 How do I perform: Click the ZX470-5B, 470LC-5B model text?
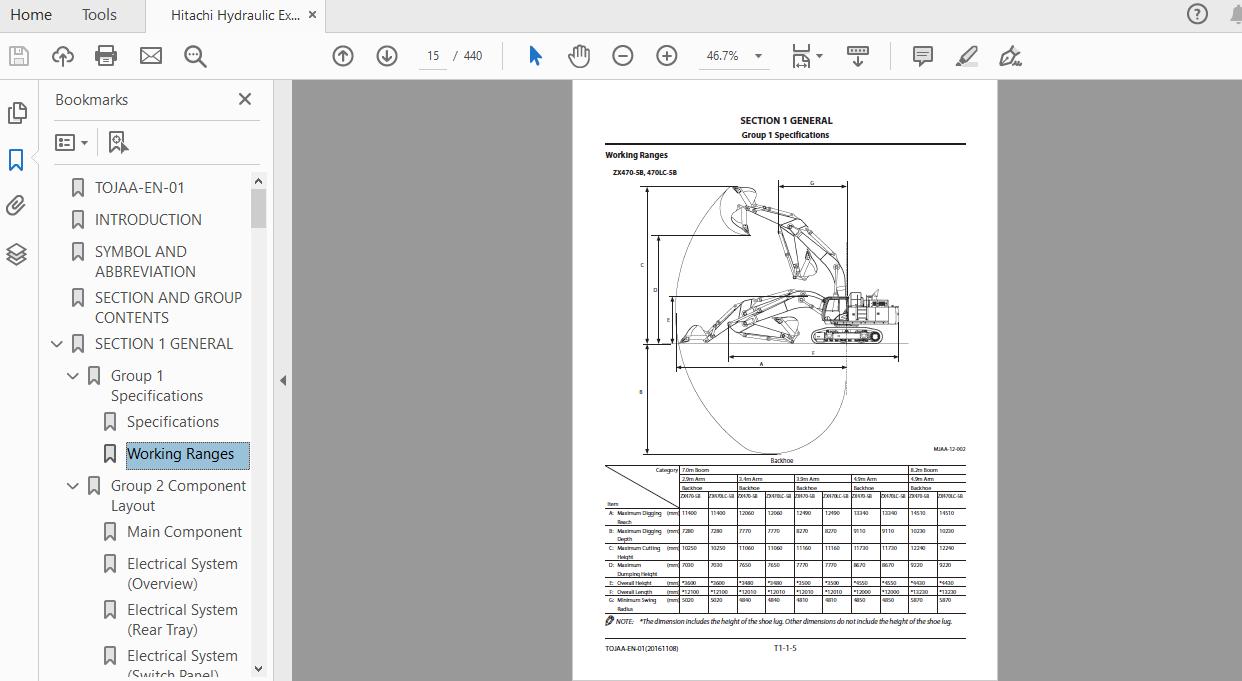[x=645, y=173]
